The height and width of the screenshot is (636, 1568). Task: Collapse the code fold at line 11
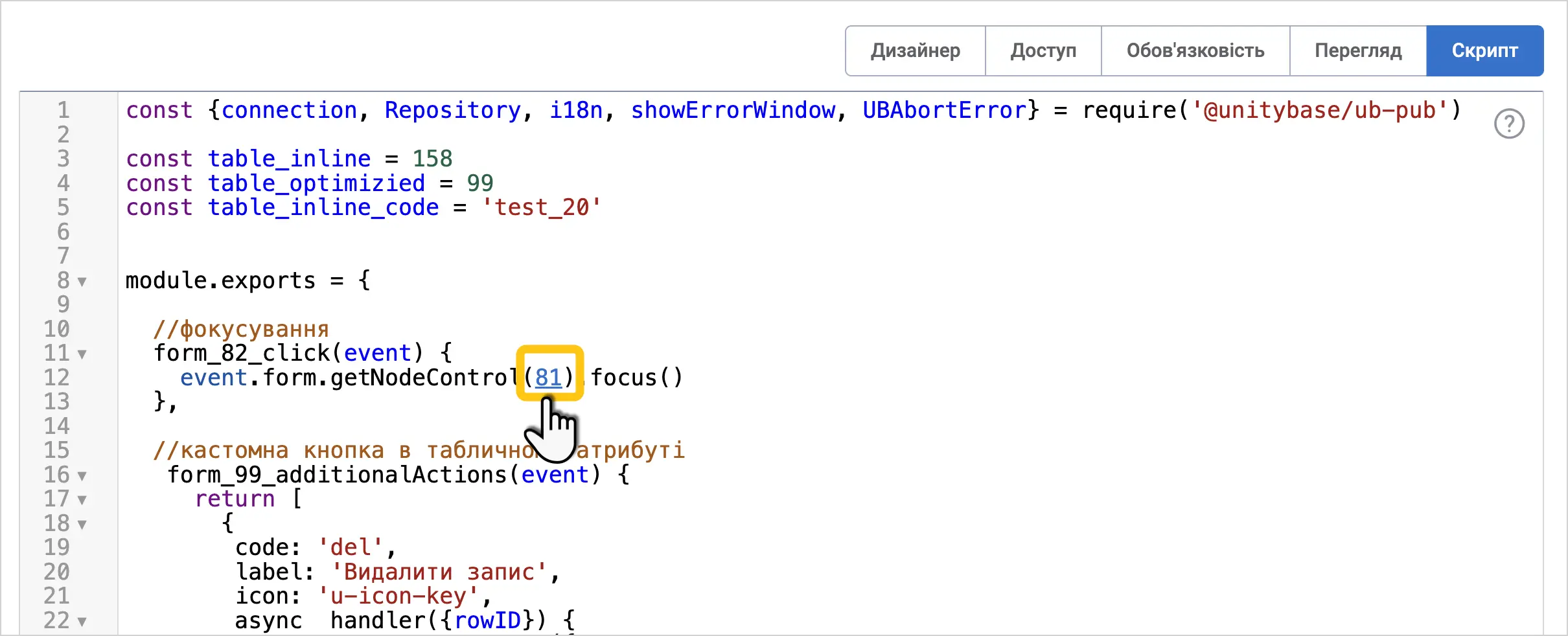(x=82, y=354)
